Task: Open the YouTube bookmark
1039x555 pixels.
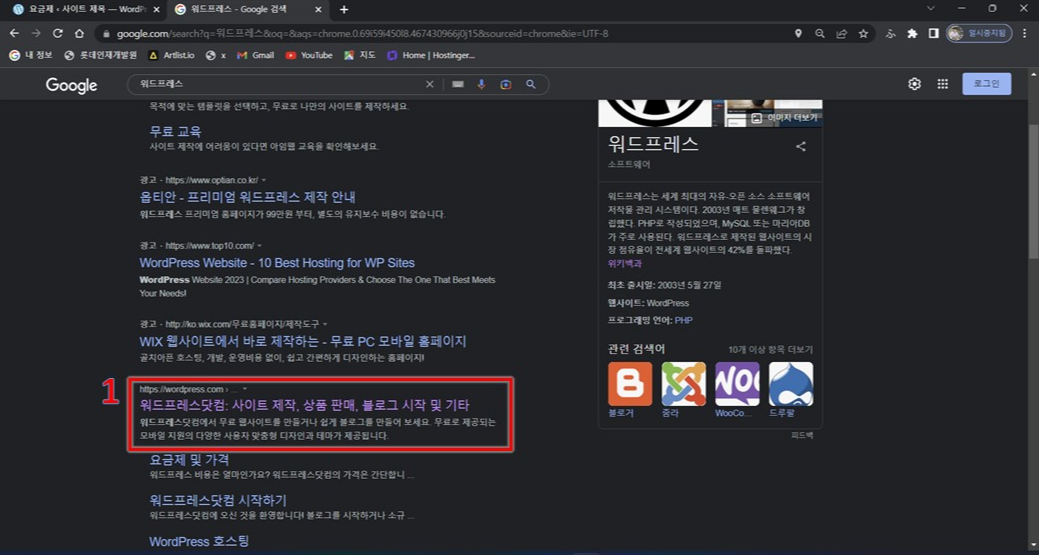Action: (x=309, y=55)
